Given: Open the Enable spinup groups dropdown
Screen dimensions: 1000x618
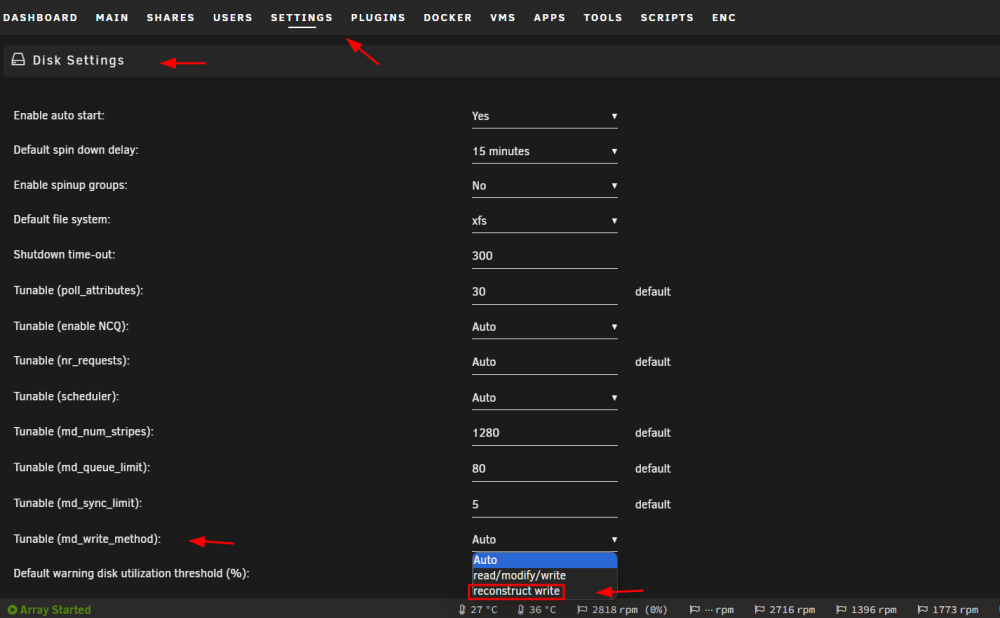Looking at the screenshot, I should tap(544, 186).
